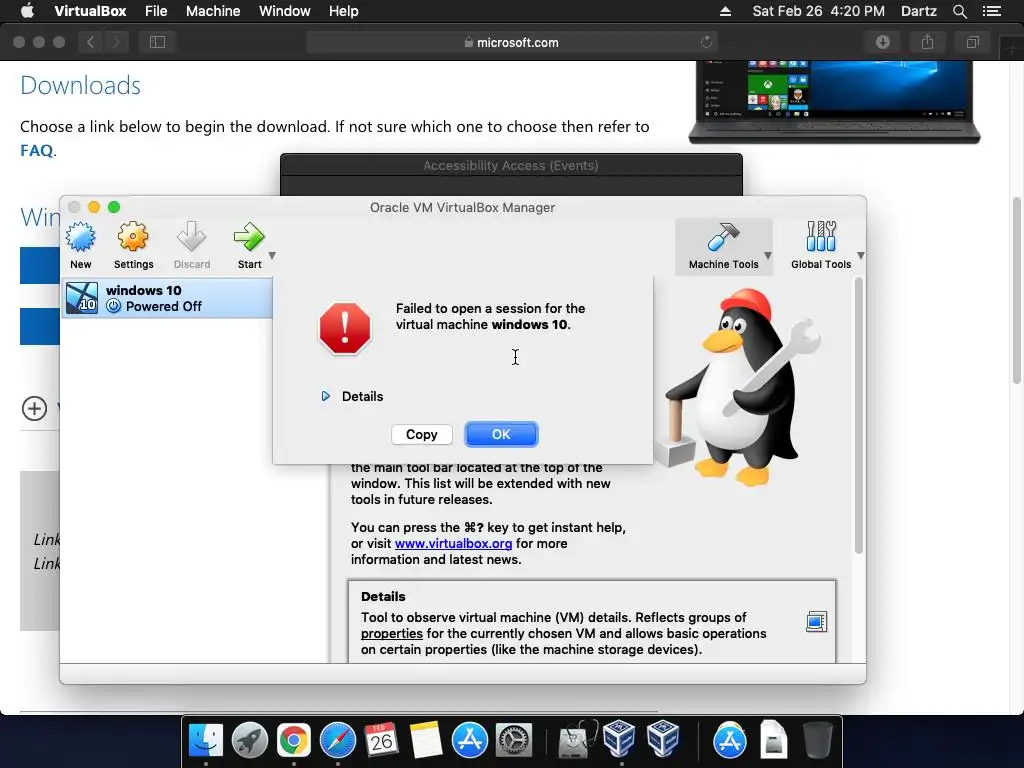1024x768 pixels.
Task: Open Notification Center list icon
Action: tap(992, 11)
